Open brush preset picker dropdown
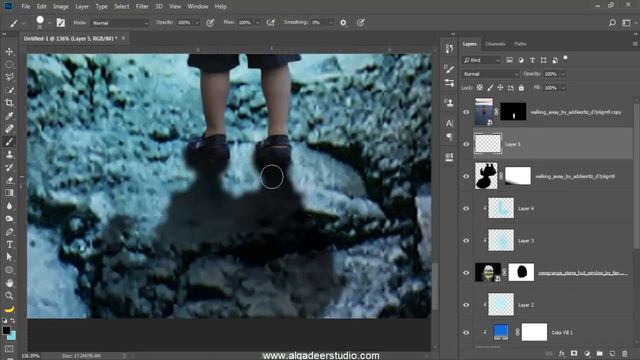This screenshot has height=360, width=640. [49, 23]
